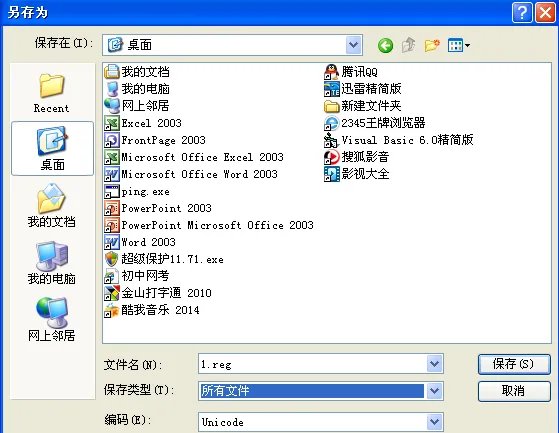Select the 酷我音乐 2014 icon
Viewport: 559px width, 433px height.
(x=112, y=310)
